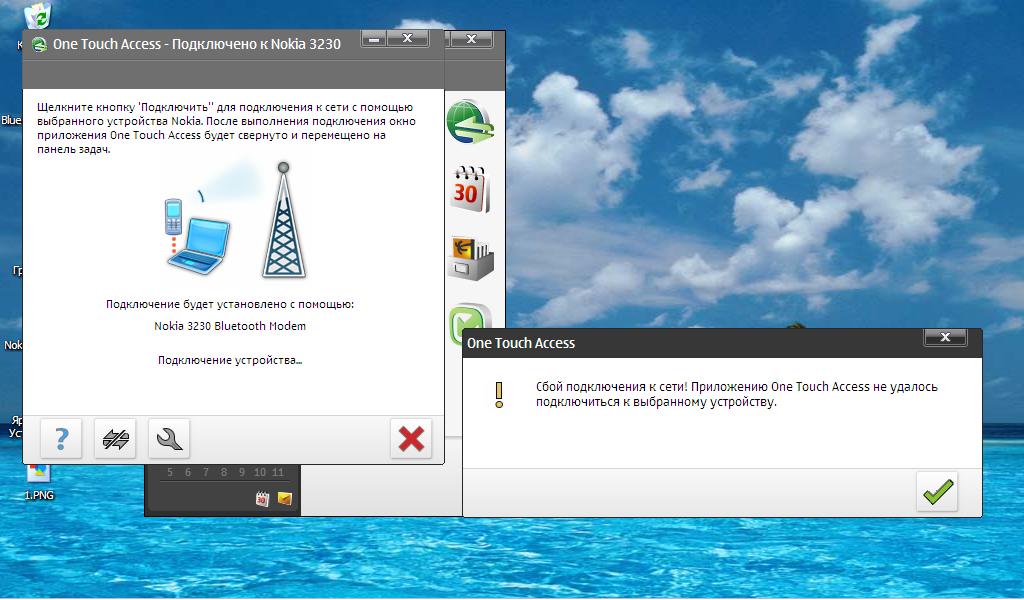This screenshot has width=1024, height=600.
Task: Select day 5 in calendar strip
Action: [x=170, y=472]
